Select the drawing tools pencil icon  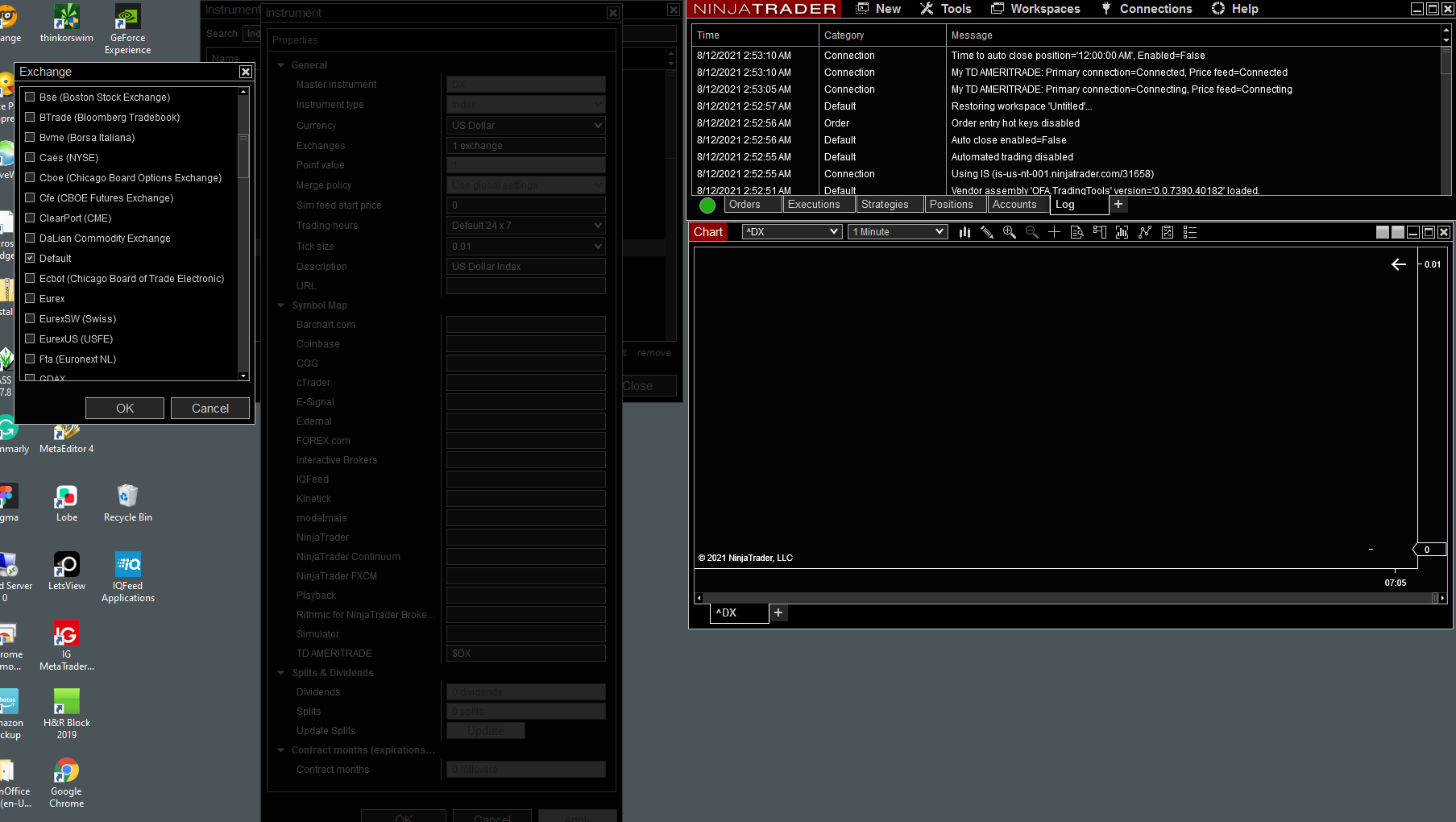pyautogui.click(x=986, y=232)
